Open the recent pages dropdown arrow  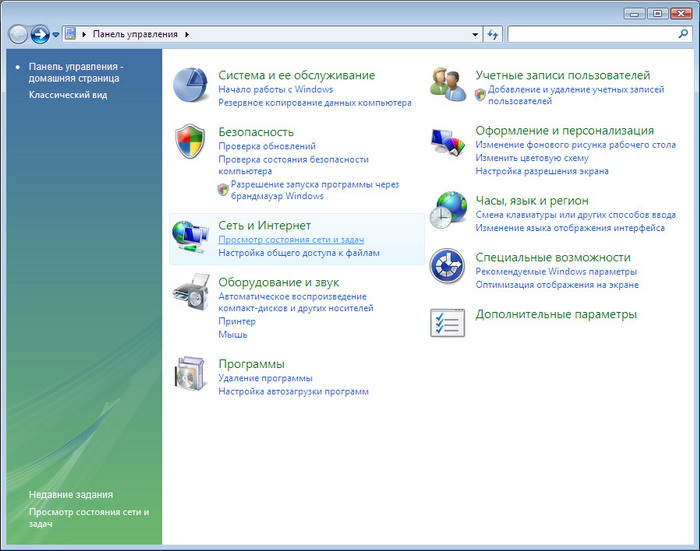[56, 34]
